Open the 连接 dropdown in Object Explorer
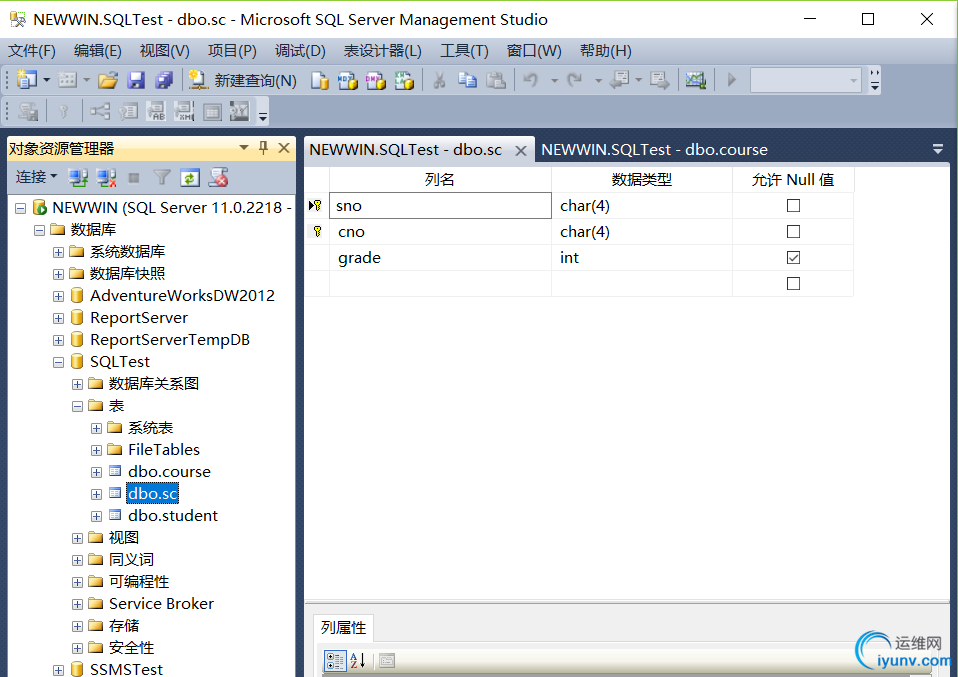958x677 pixels. (x=36, y=177)
